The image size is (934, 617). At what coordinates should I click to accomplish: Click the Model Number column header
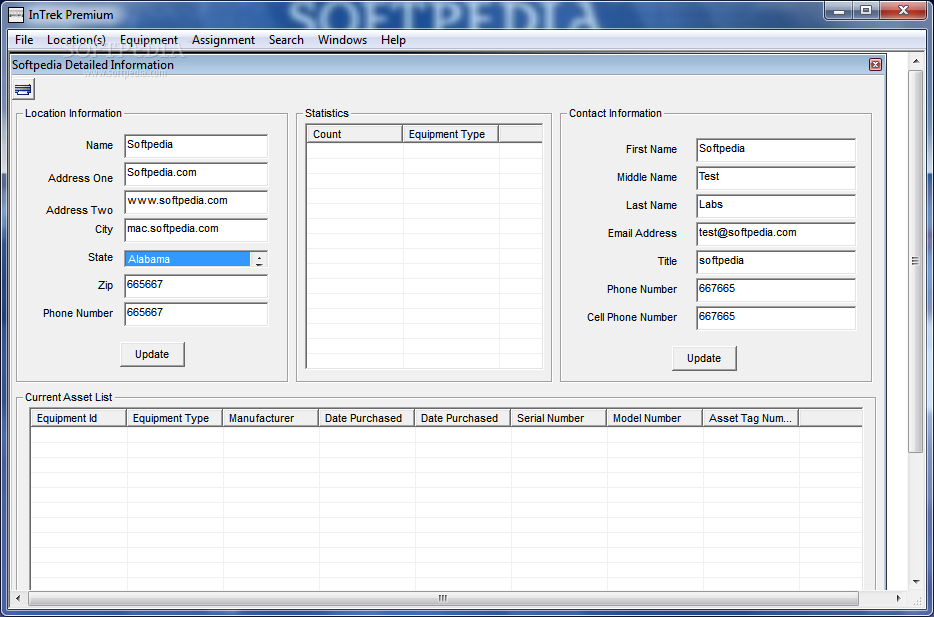click(655, 418)
